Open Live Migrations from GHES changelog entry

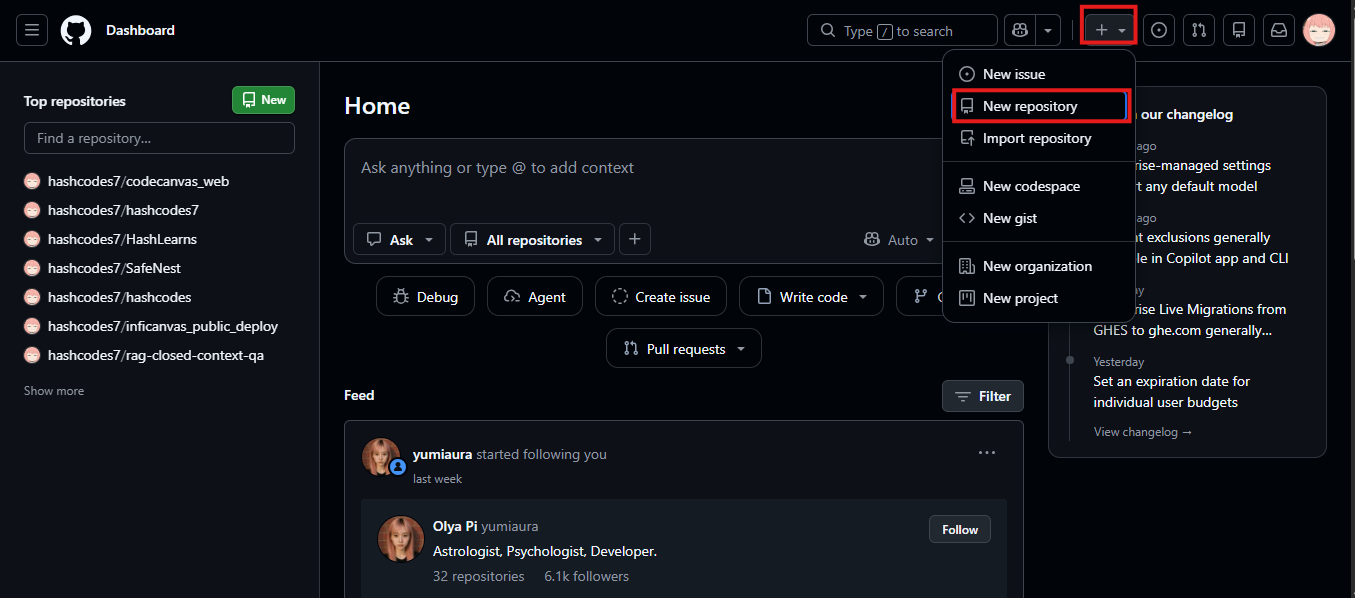click(x=1190, y=320)
